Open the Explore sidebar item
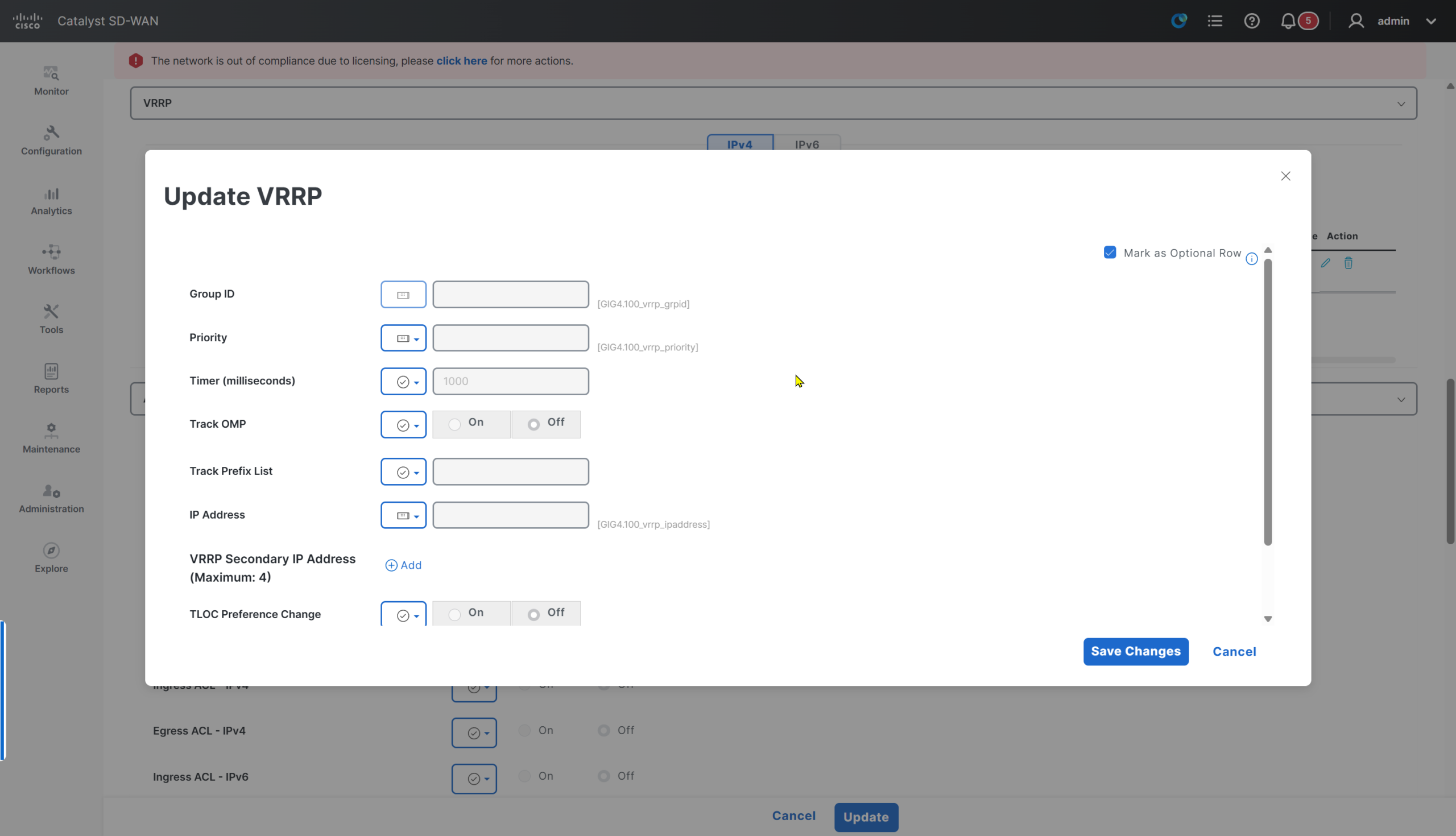 point(51,558)
